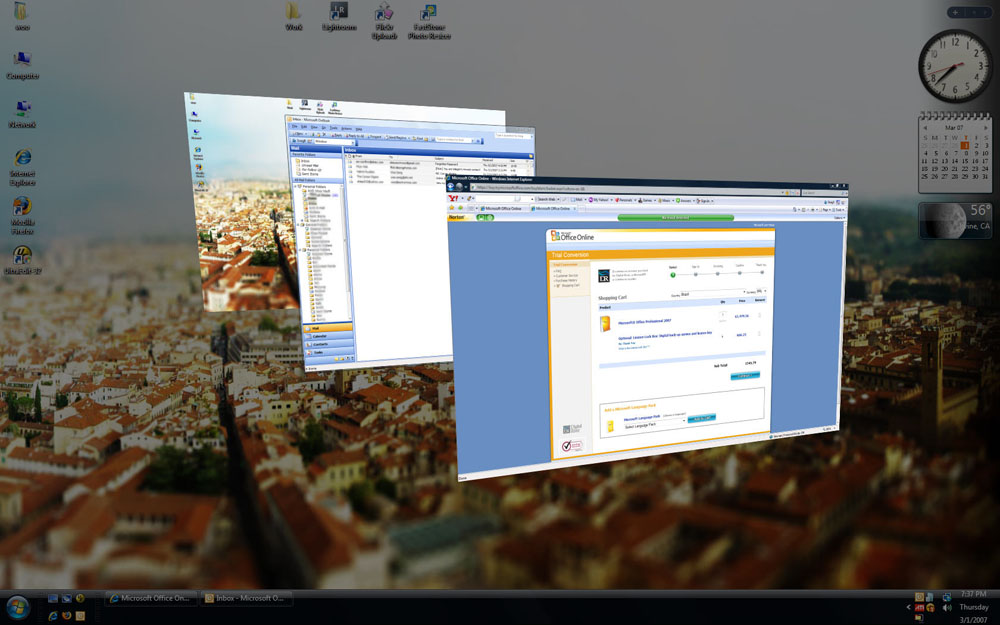1000x625 pixels.
Task: Open the top-left desktop folder icon
Action: (22, 17)
